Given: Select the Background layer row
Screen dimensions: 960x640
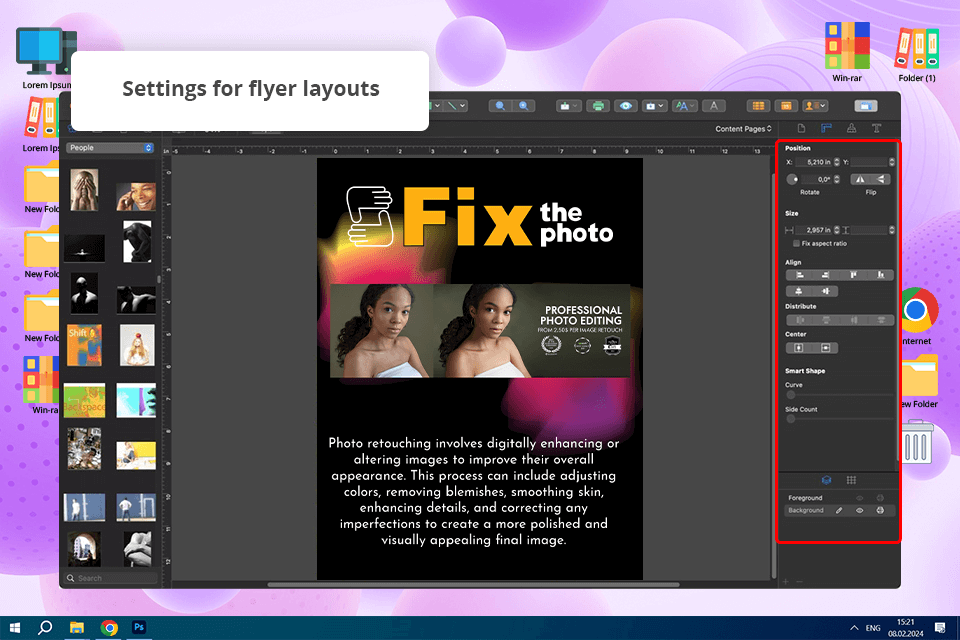Looking at the screenshot, I should [839, 510].
